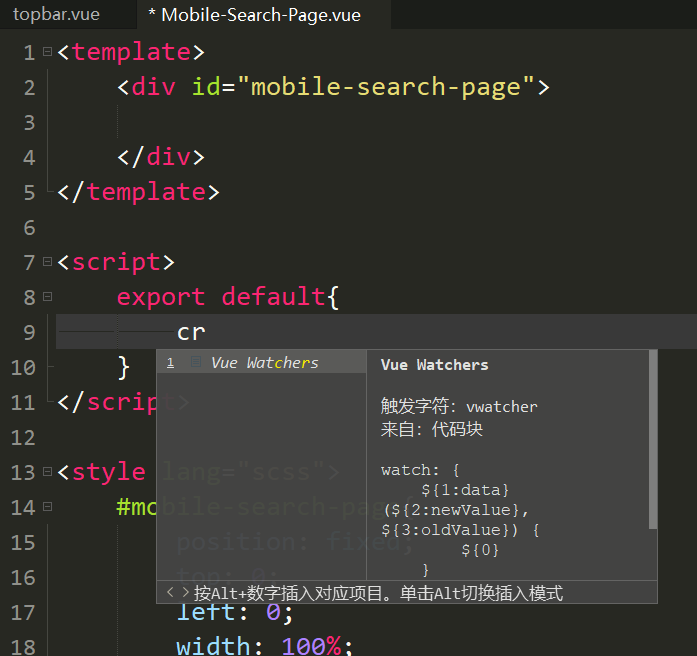This screenshot has height=656, width=697.
Task: Collapse the template block on line 1
Action: 47,52
